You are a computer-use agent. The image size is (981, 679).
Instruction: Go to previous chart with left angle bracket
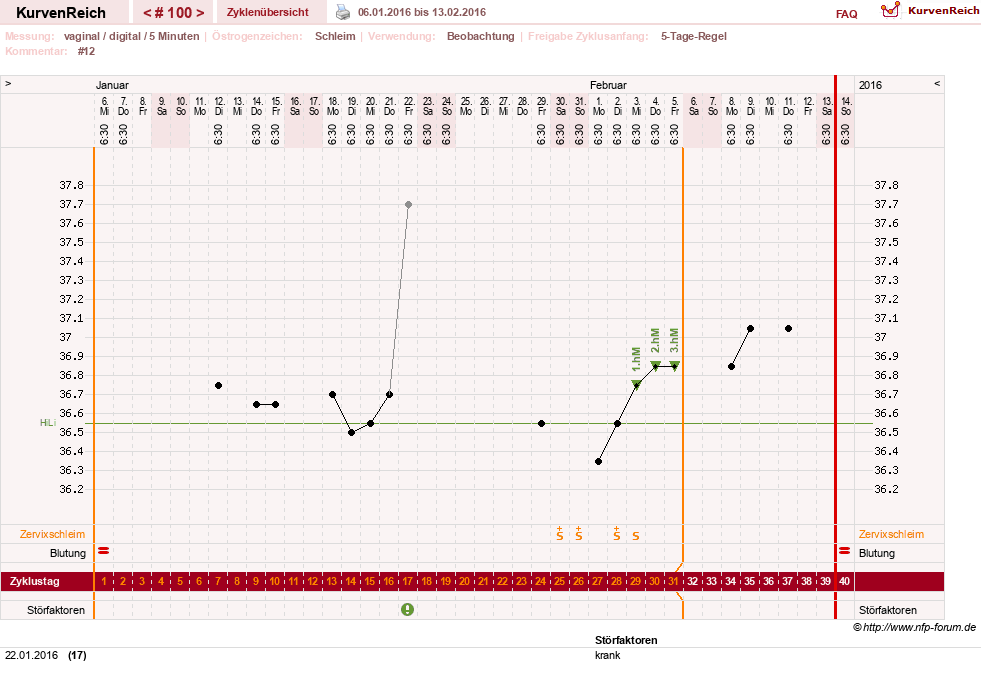tap(147, 13)
